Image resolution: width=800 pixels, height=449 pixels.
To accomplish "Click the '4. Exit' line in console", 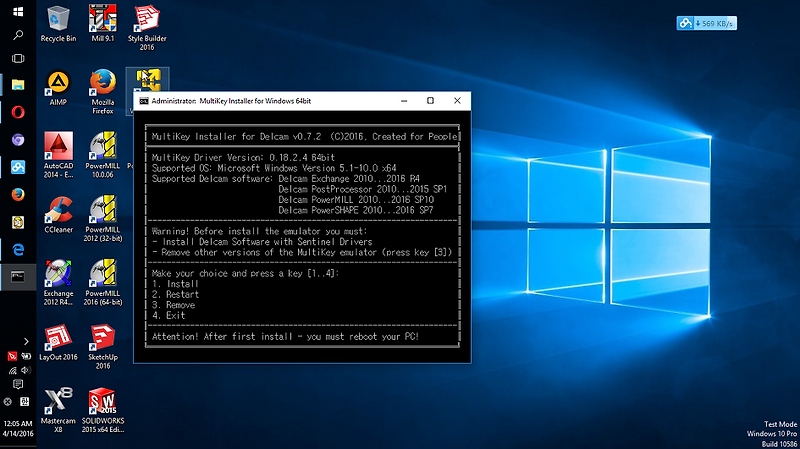I will (x=168, y=316).
